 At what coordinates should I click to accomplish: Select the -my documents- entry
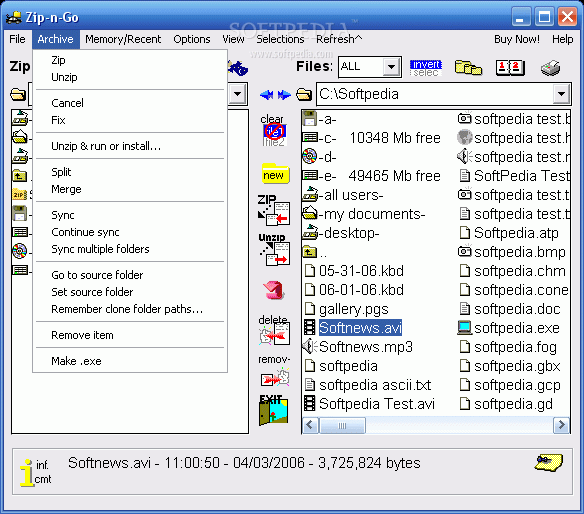364,214
